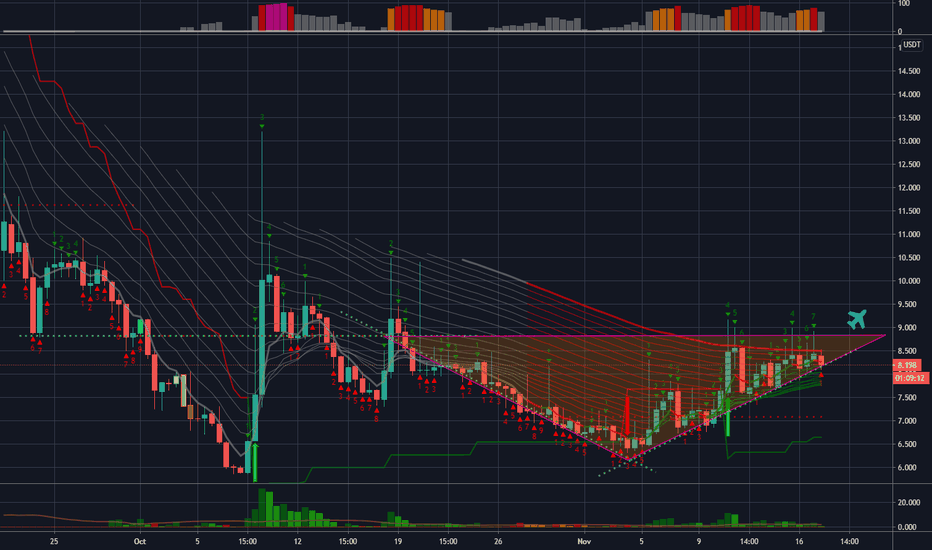Viewport: 932px width, 550px height.
Task: Click the 12 date label on the time axis
Action: coord(297,541)
